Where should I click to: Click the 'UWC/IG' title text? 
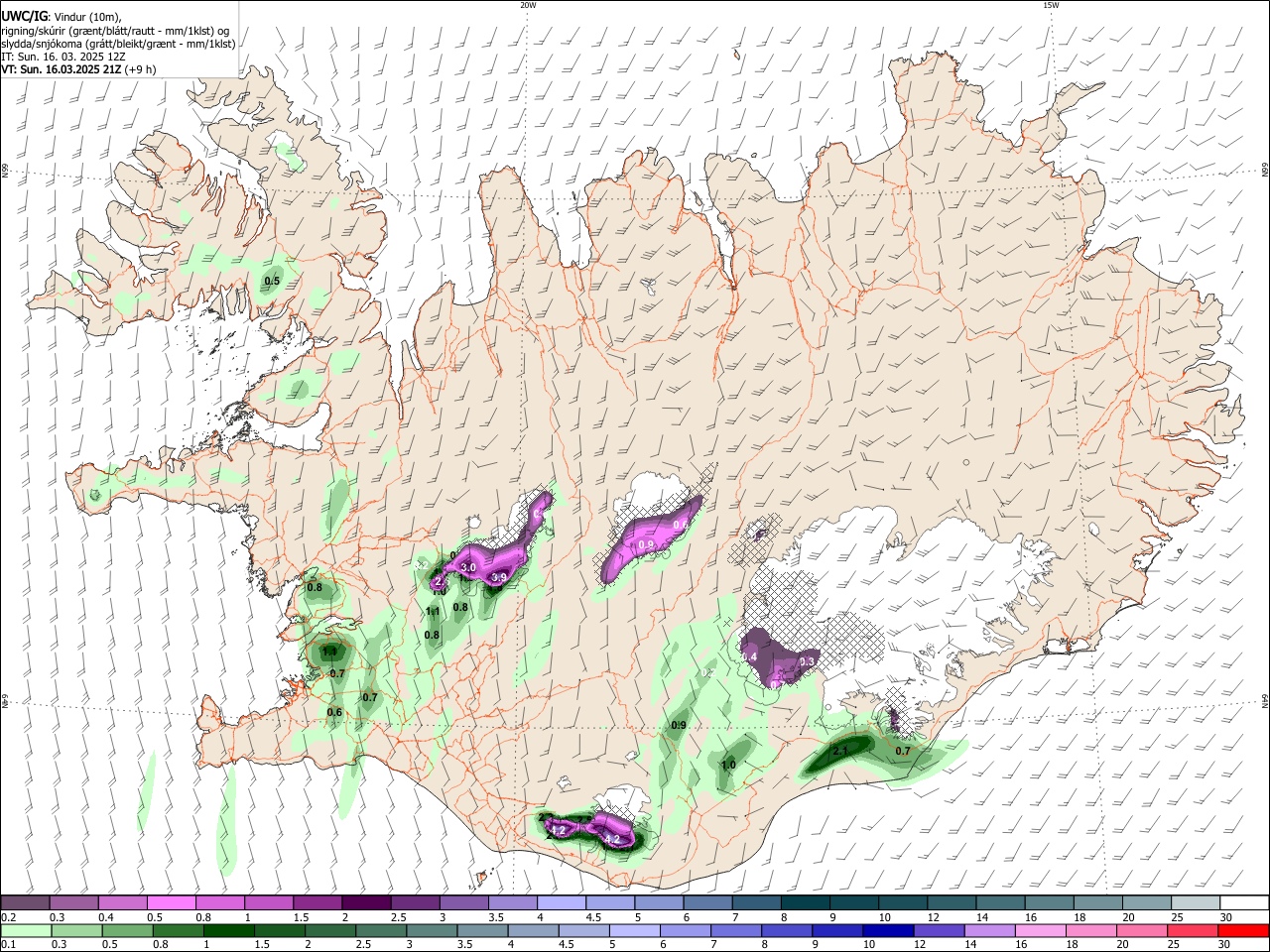click(x=24, y=16)
